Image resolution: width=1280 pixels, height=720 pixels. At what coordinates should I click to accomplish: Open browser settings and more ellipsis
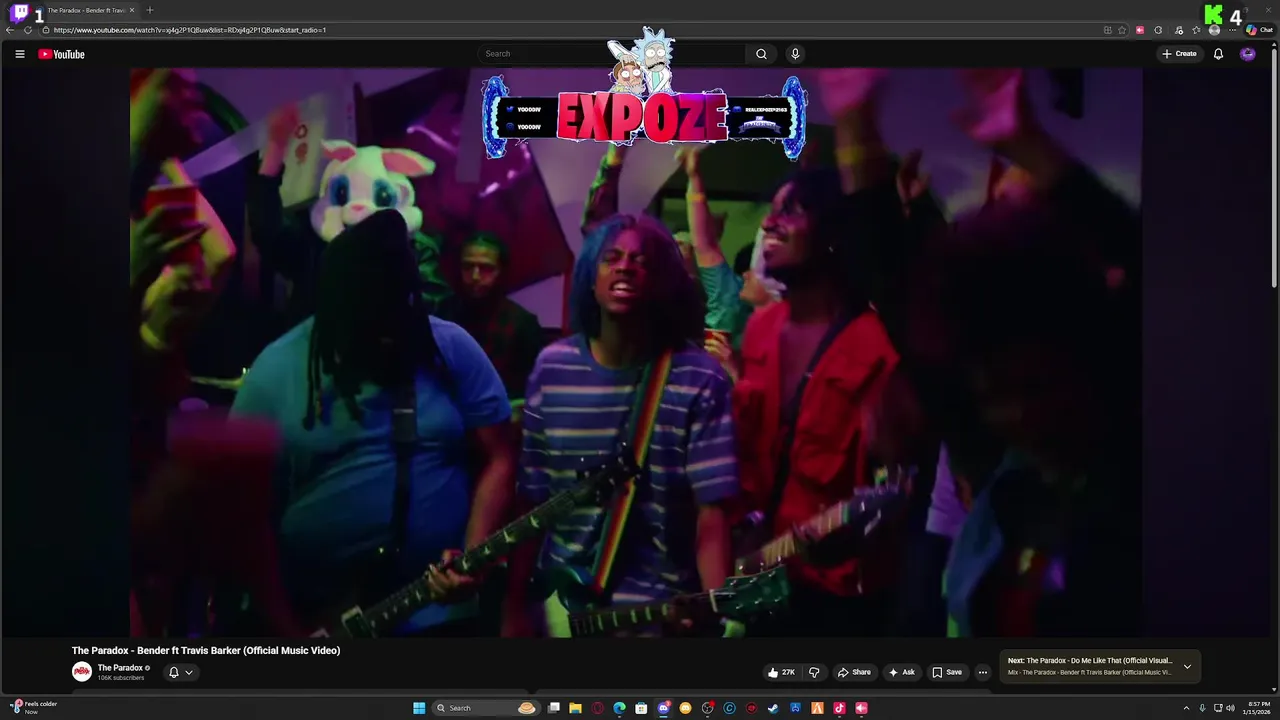(x=1232, y=30)
